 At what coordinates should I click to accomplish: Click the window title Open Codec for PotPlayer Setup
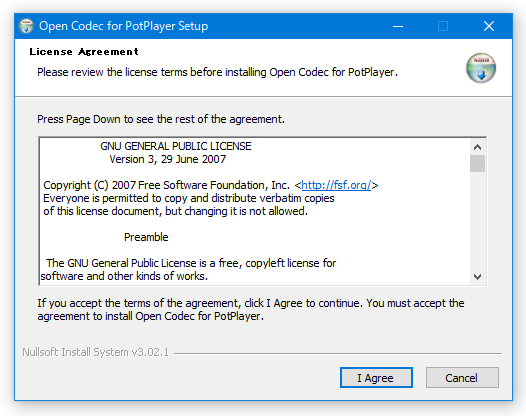tap(123, 26)
